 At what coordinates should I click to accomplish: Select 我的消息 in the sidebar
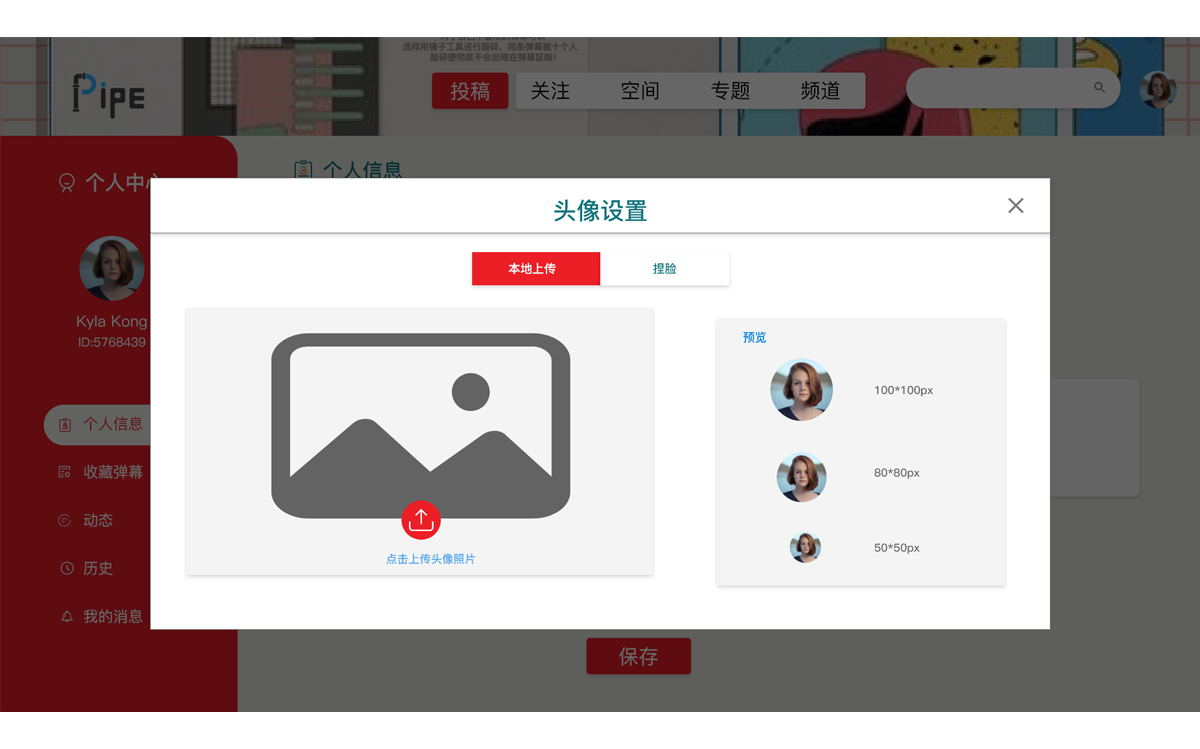click(x=113, y=617)
